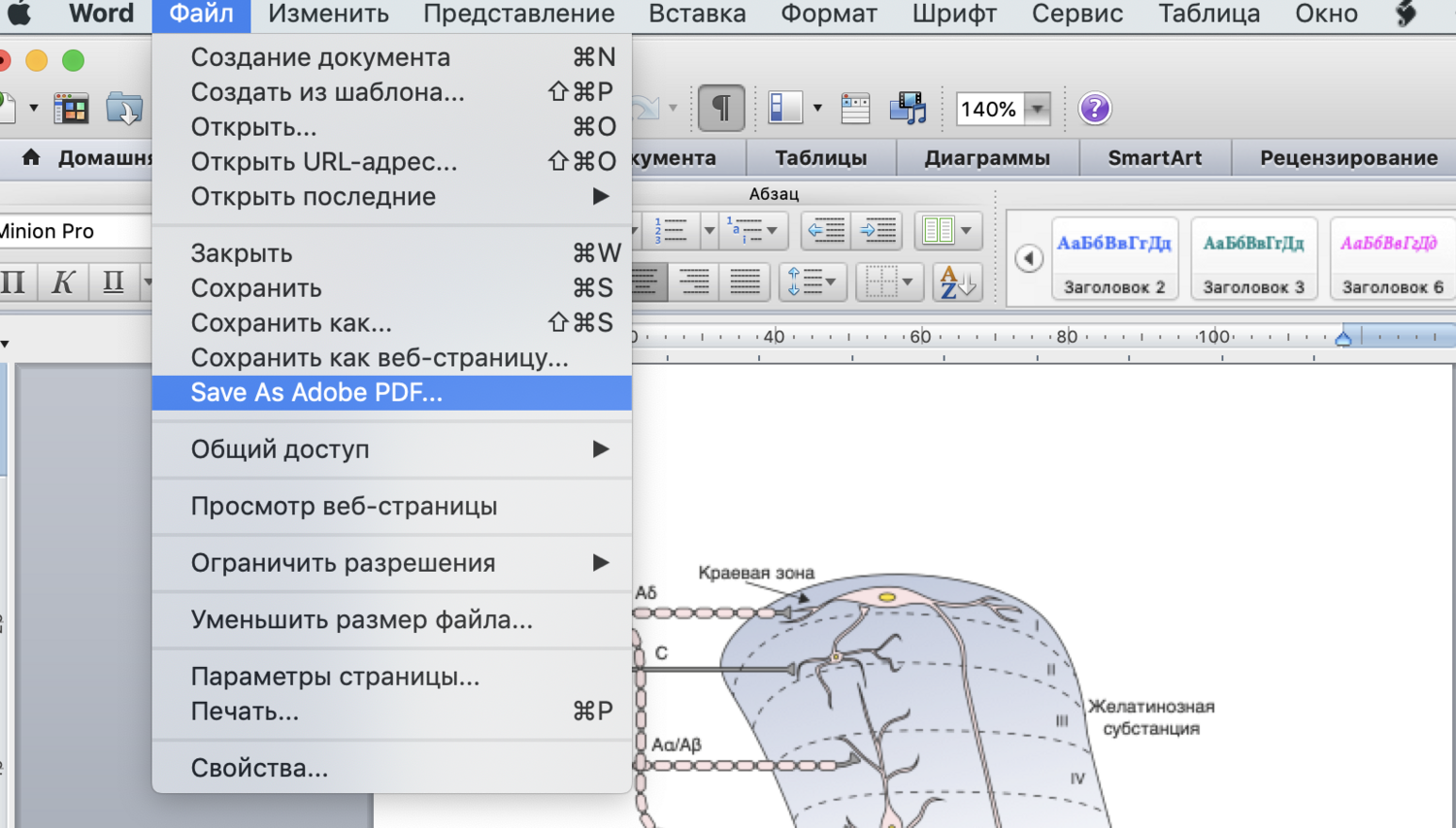
Task: Select Создание документа menu item
Action: click(x=392, y=57)
